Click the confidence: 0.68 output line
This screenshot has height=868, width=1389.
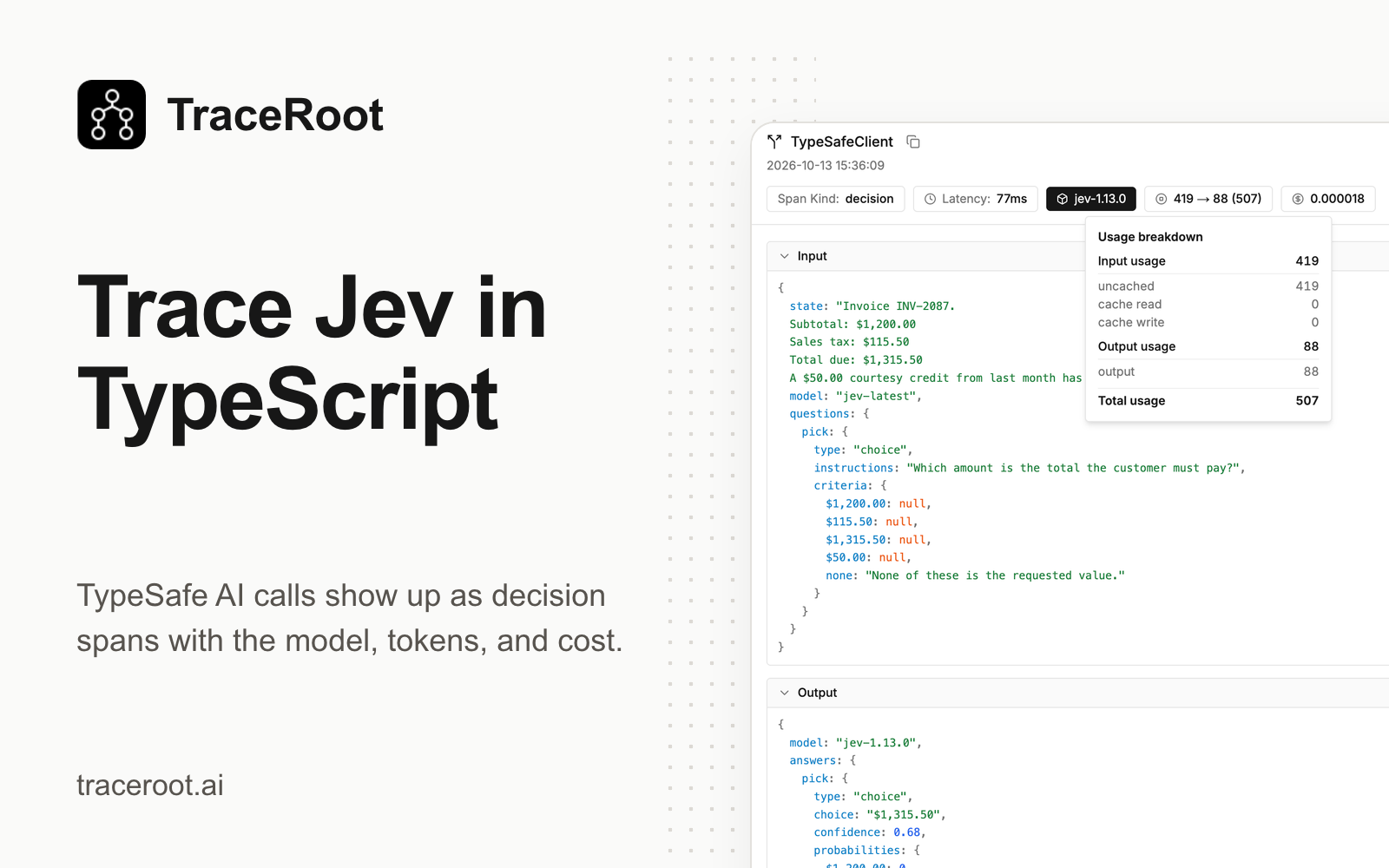point(870,832)
